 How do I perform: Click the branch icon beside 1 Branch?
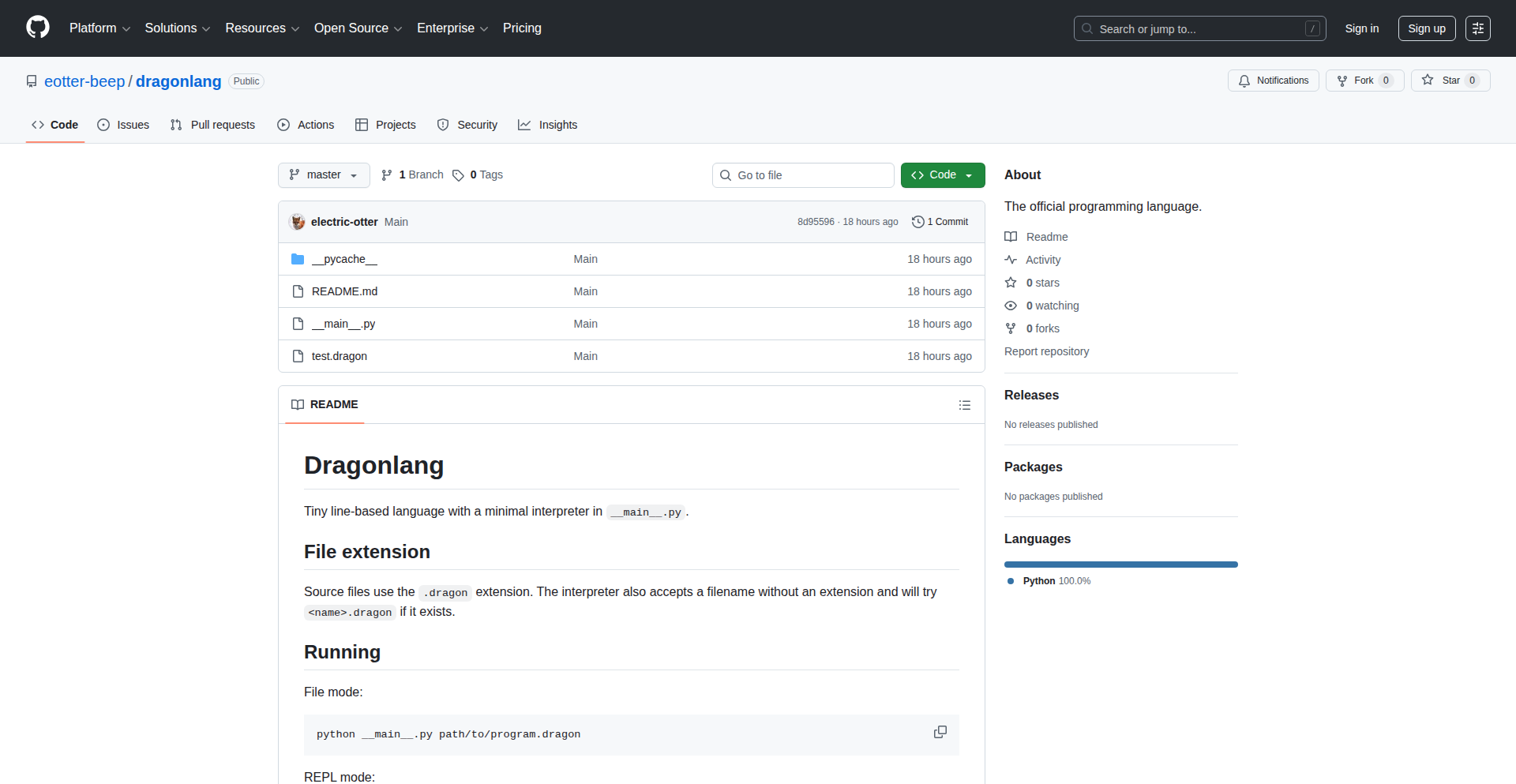point(386,174)
